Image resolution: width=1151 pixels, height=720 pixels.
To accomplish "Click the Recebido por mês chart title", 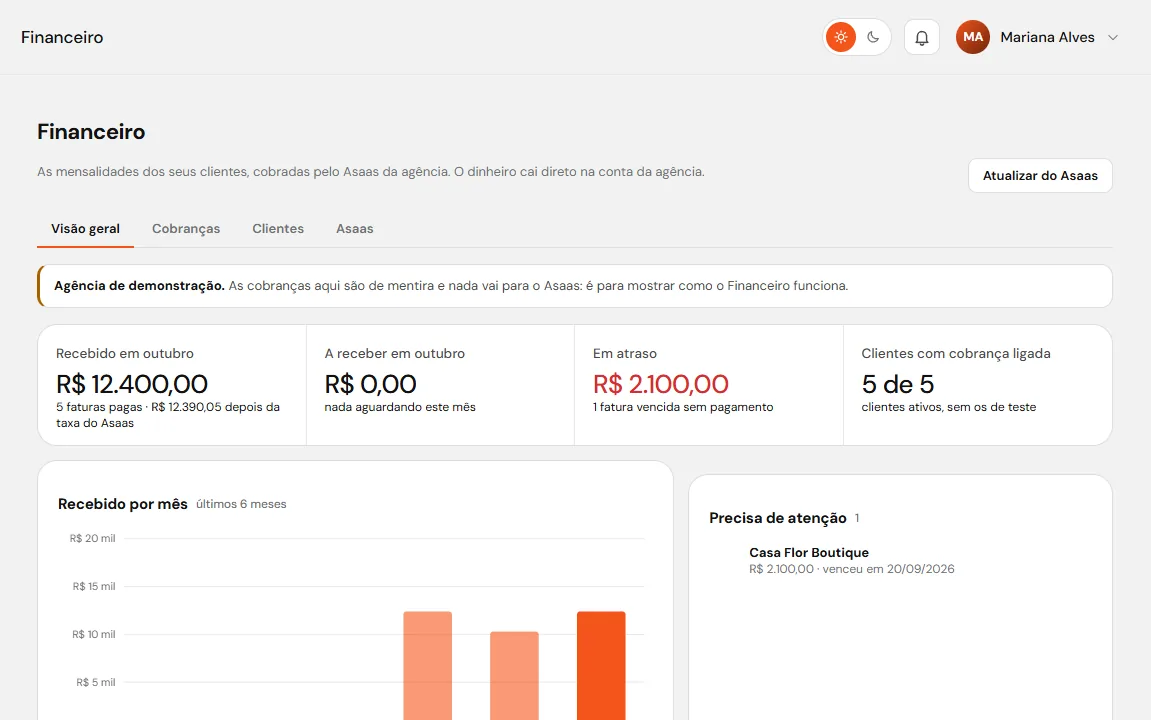I will tap(123, 504).
